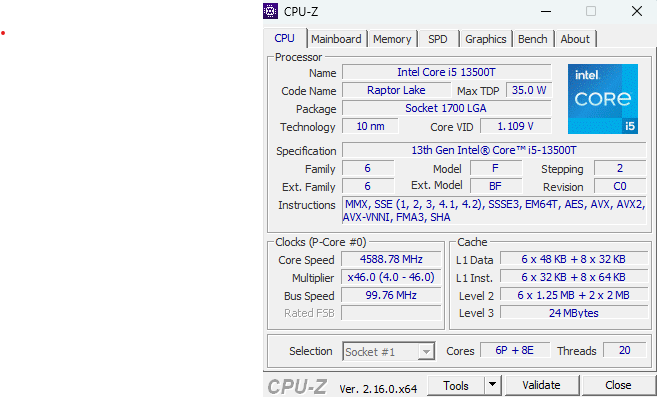This screenshot has width=657, height=397.
Task: Open the Graphics tab
Action: (x=486, y=39)
